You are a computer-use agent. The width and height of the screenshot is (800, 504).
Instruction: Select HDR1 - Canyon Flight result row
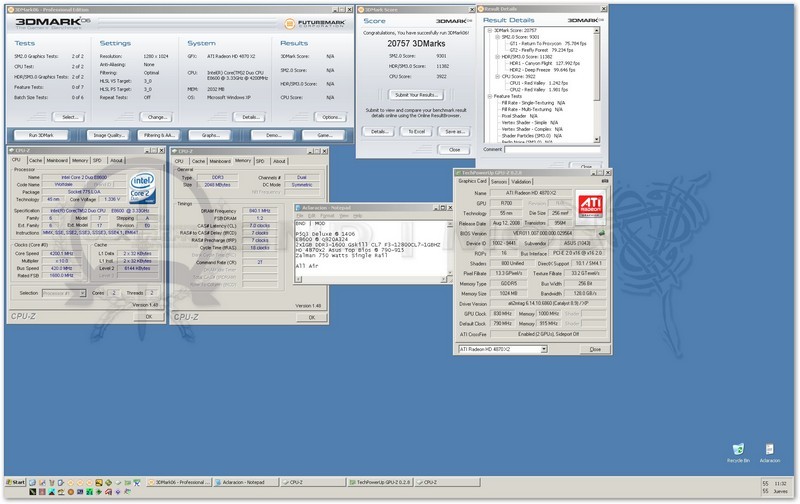pyautogui.click(x=544, y=64)
